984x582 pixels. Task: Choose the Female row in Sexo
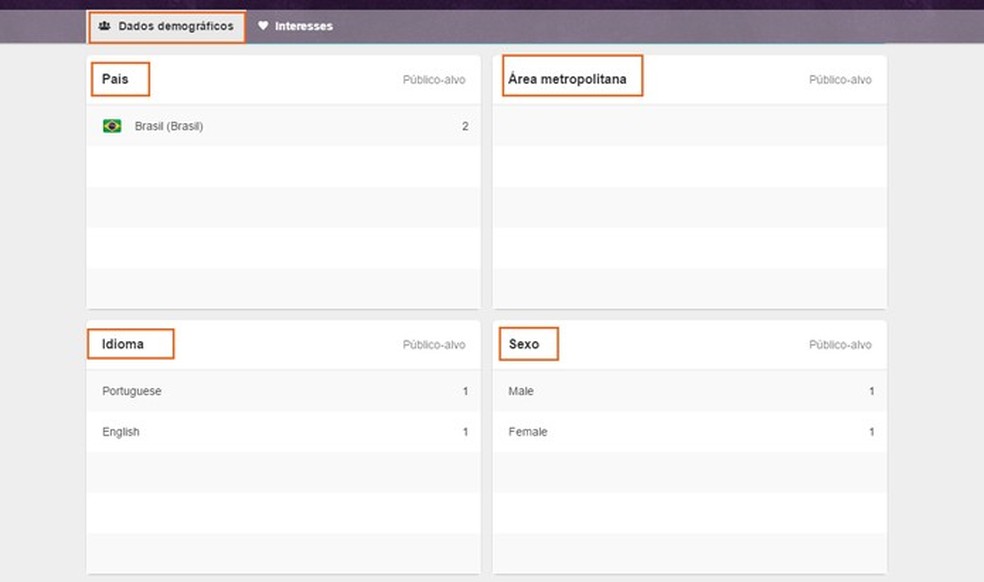[x=528, y=432]
